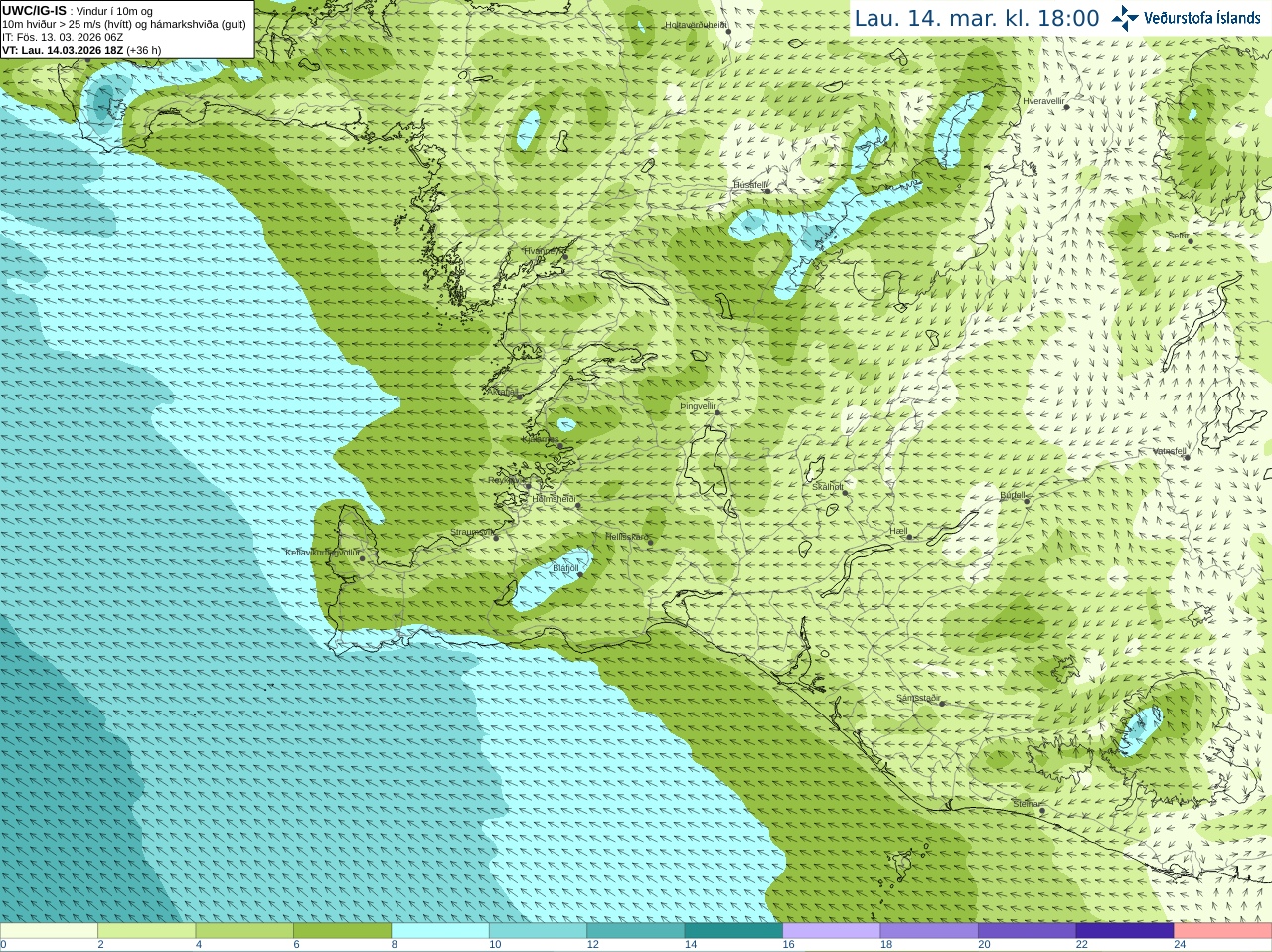Select the Holtavörðuheiði station label
This screenshot has width=1272, height=952.
[696, 25]
